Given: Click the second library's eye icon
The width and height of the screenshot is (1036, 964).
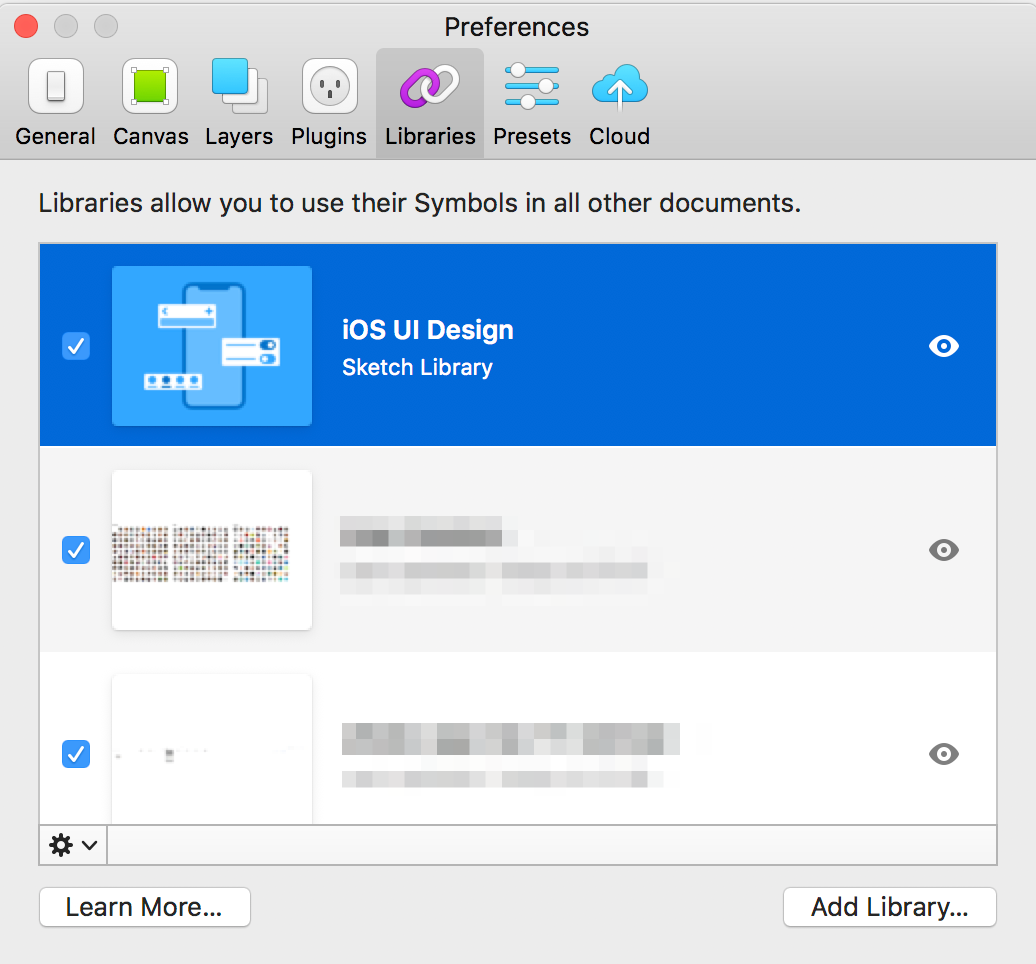Looking at the screenshot, I should pyautogui.click(x=943, y=550).
